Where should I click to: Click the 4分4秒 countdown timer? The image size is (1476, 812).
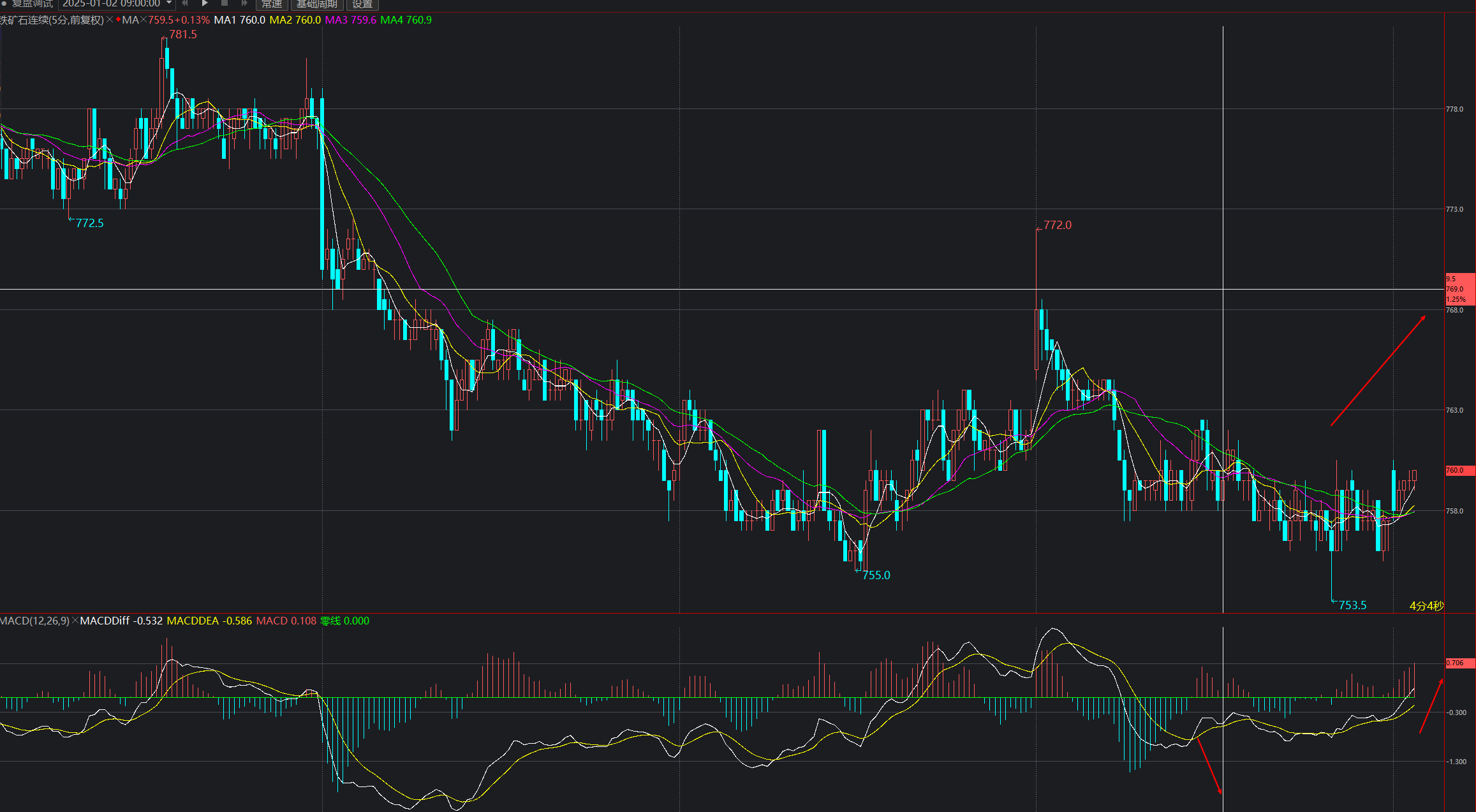coord(1426,606)
